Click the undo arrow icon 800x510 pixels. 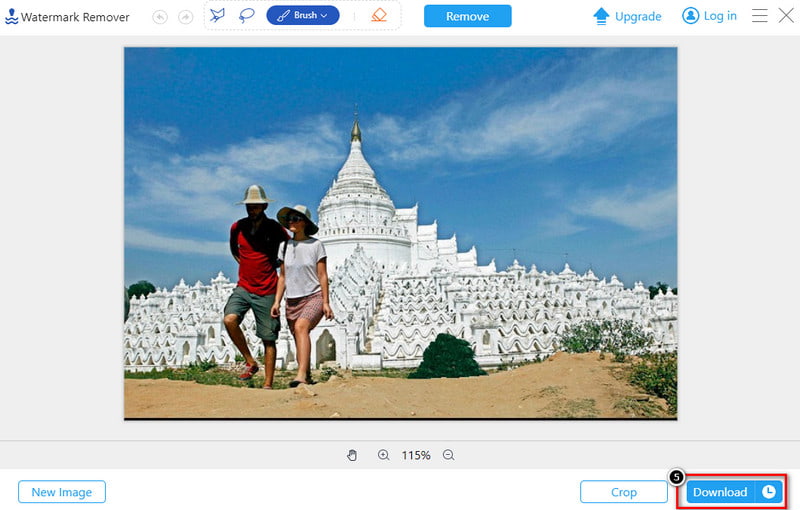[x=160, y=16]
